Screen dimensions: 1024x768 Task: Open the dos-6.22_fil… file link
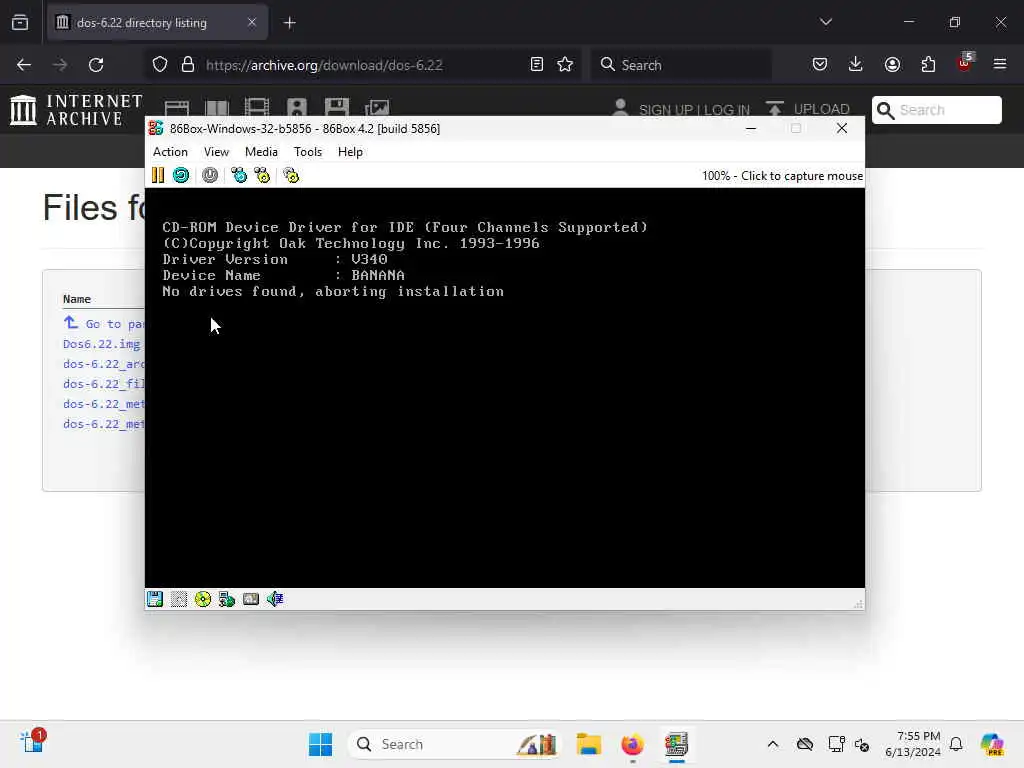(x=103, y=384)
